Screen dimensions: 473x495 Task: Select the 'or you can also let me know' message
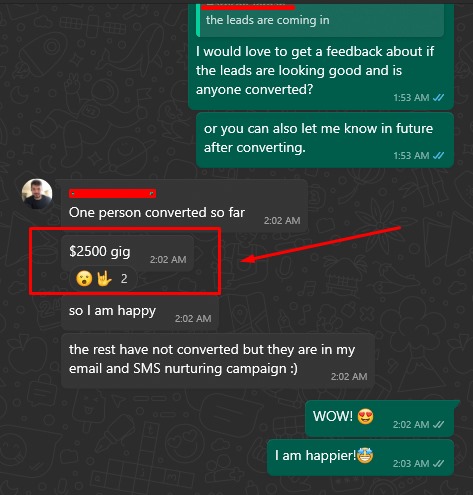[325, 140]
